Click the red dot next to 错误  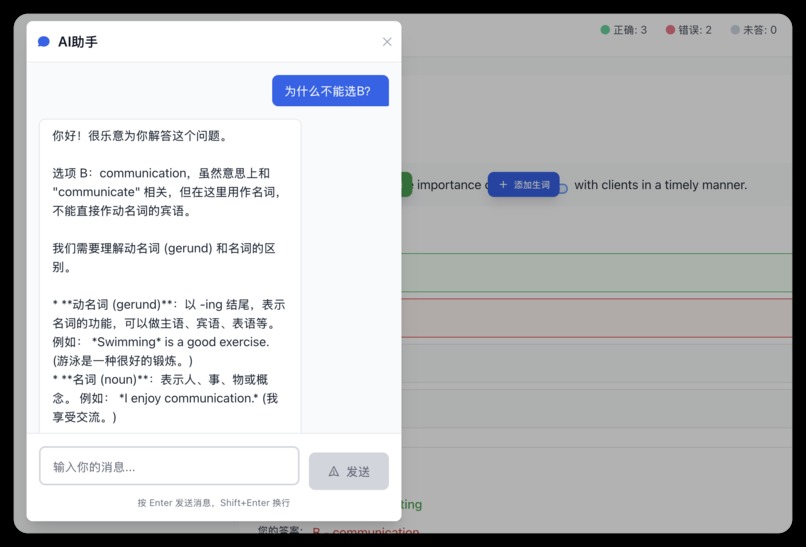(670, 30)
